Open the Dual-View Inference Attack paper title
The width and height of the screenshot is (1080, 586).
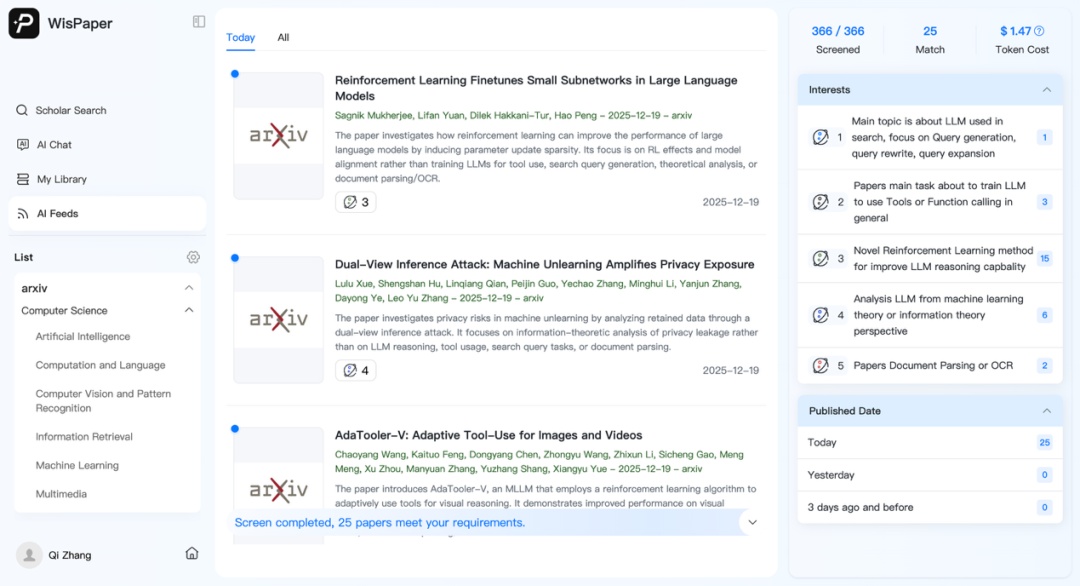(x=544, y=264)
